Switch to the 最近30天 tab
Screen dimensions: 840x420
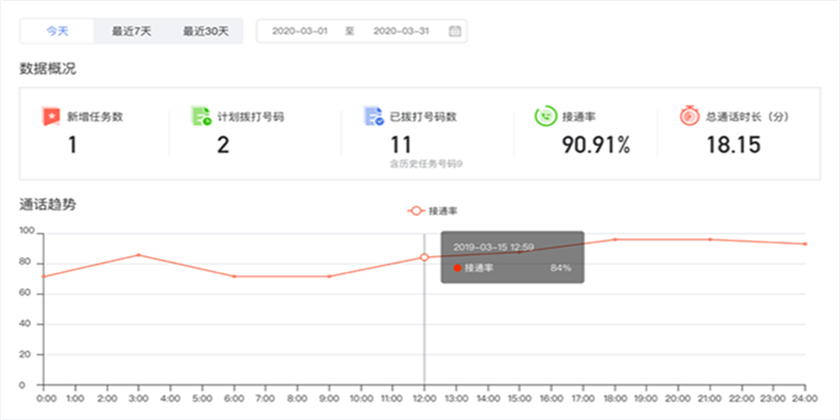[x=204, y=31]
